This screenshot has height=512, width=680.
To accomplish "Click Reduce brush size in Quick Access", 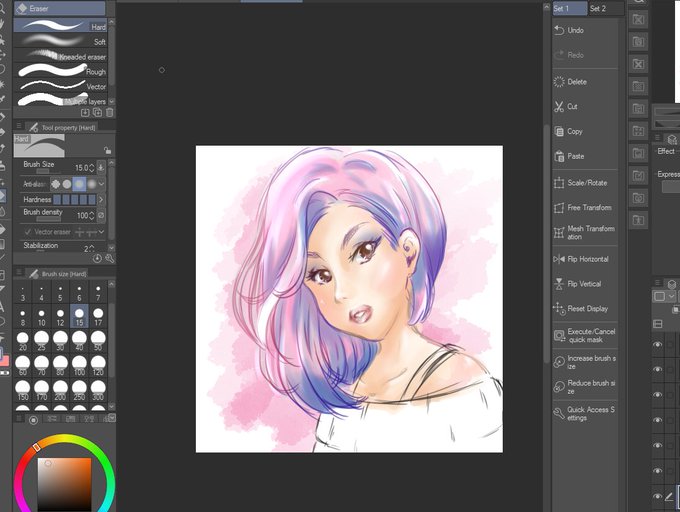I will 585,387.
